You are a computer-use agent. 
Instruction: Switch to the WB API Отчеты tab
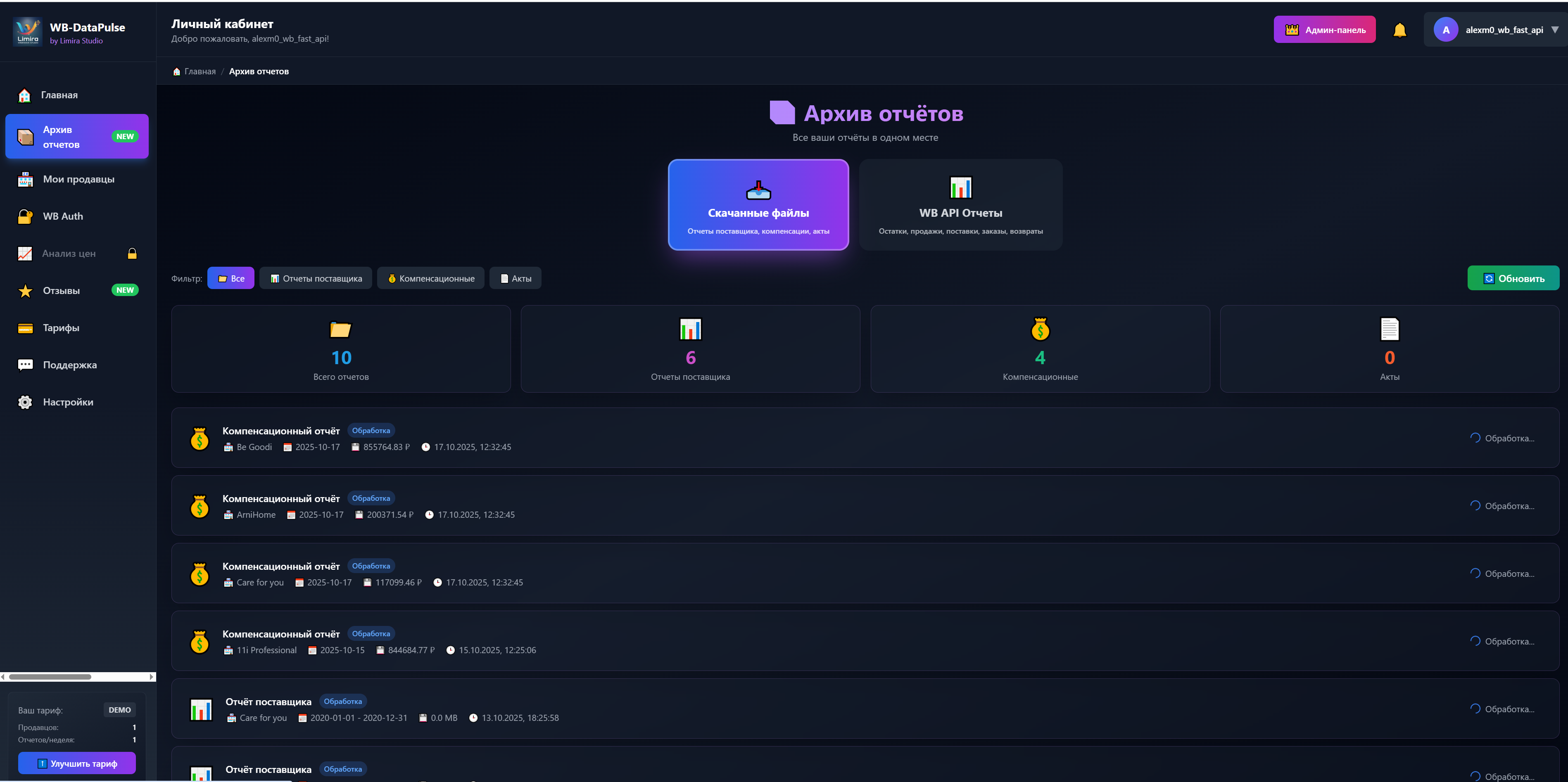click(x=960, y=204)
